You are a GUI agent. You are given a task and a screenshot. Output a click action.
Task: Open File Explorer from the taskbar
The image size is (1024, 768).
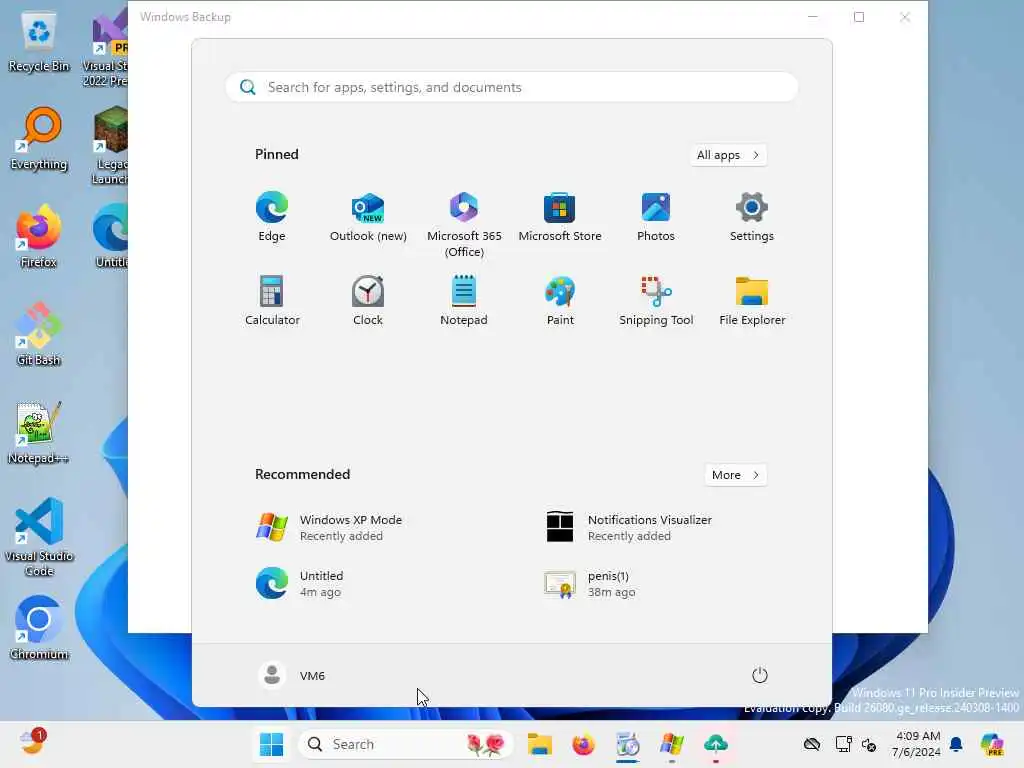click(x=539, y=744)
